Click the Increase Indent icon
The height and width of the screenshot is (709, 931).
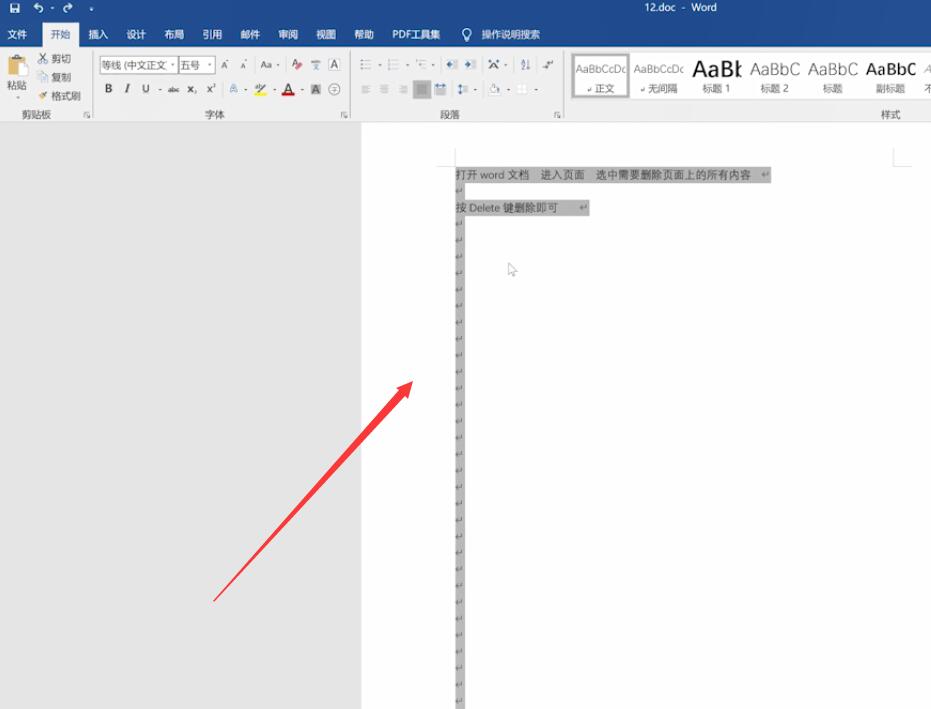470,64
